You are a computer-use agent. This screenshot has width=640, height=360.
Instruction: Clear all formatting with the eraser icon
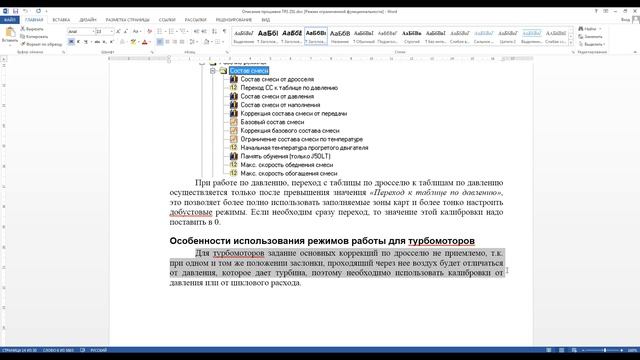coord(149,31)
